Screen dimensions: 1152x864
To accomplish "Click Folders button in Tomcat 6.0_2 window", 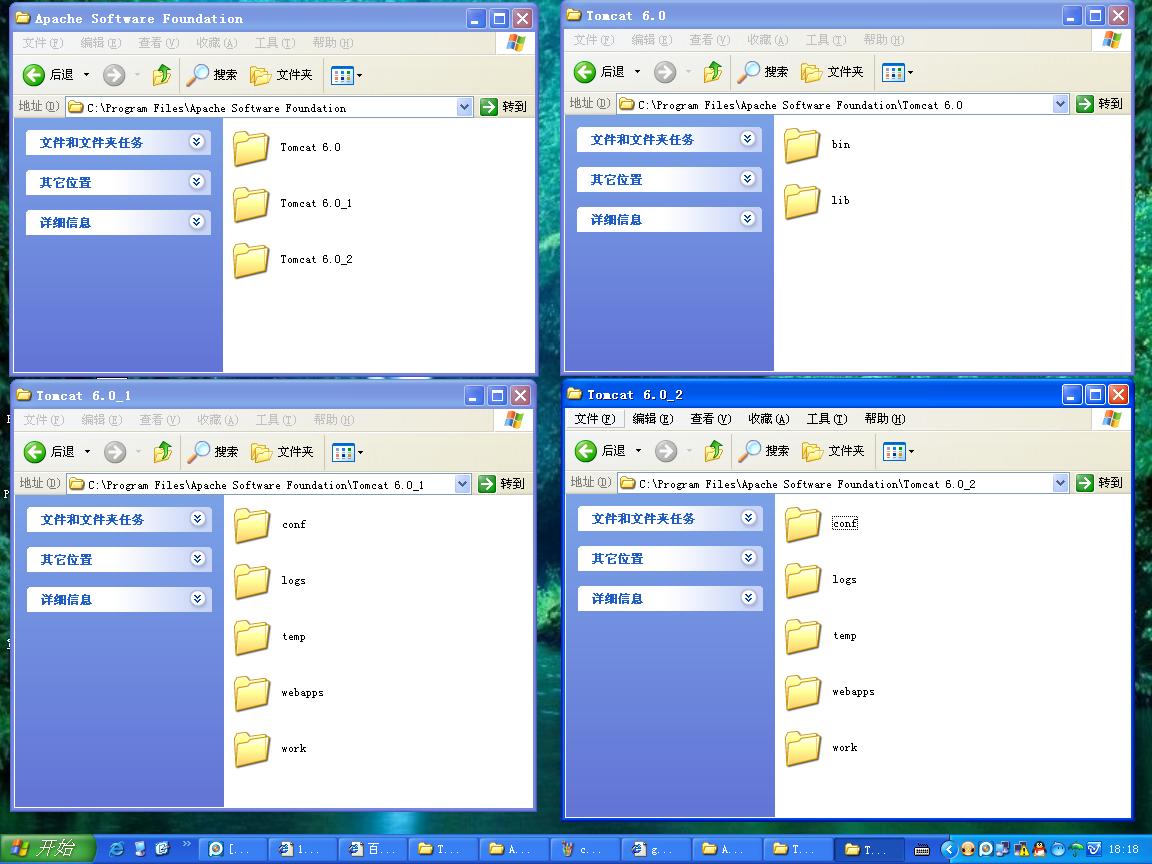I will [833, 450].
